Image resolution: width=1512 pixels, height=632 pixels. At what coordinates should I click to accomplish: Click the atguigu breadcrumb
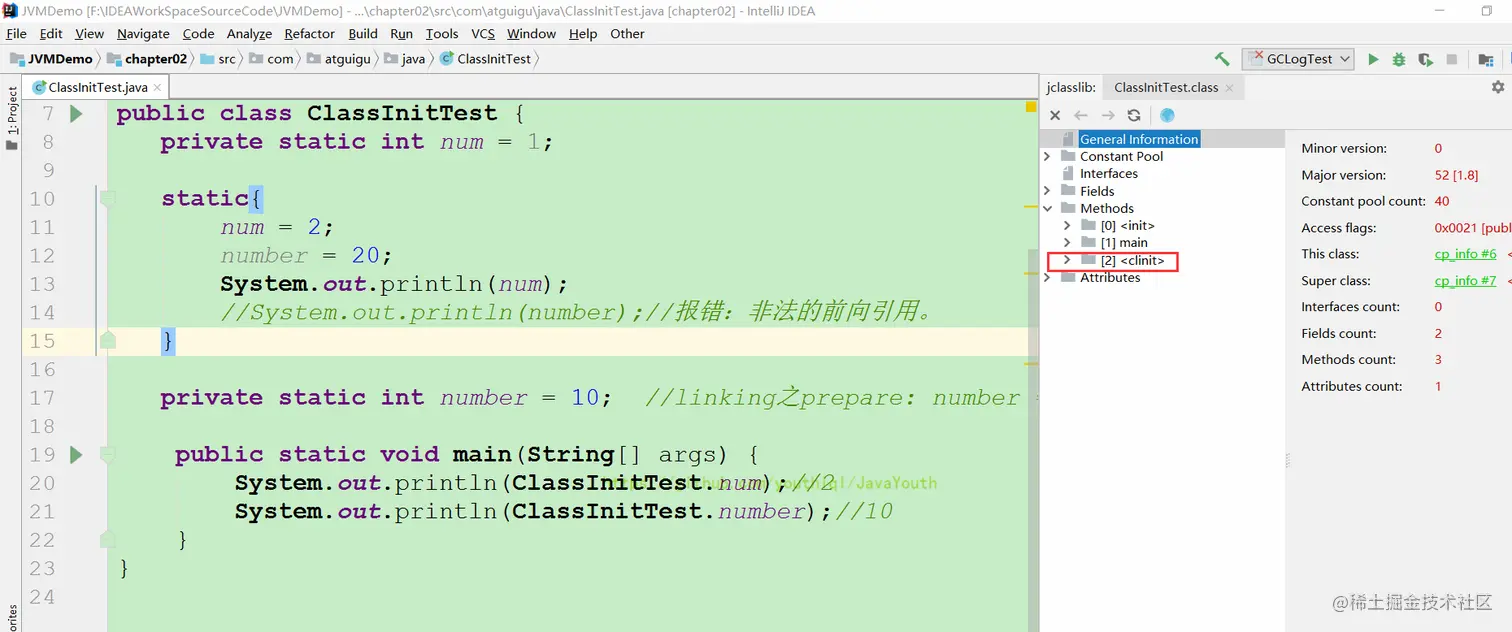[x=339, y=59]
